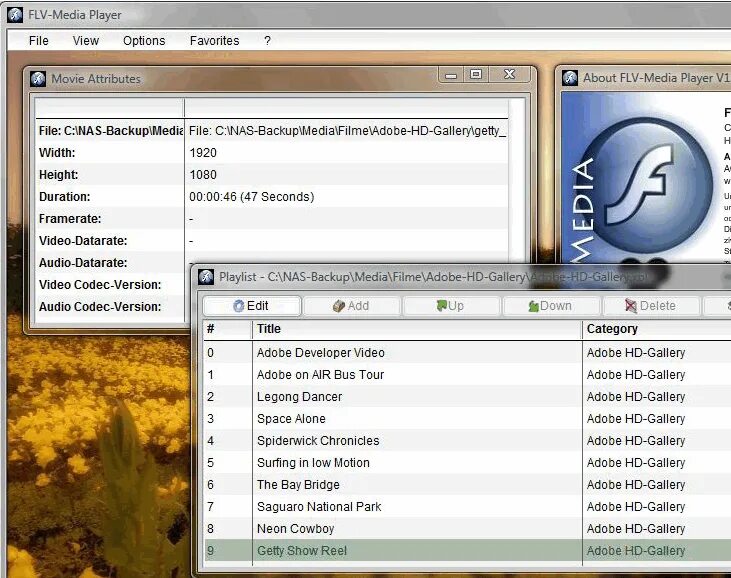Click the Category column header
The height and width of the screenshot is (578, 731).
(x=656, y=329)
